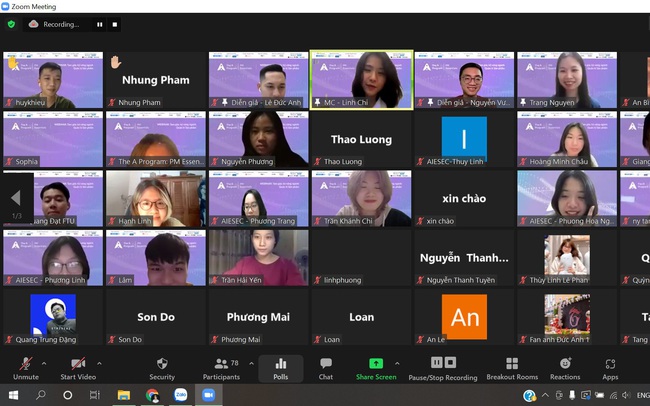Select Trần Hải Yến video tile
Image resolution: width=650 pixels, height=406 pixels.
coord(259,258)
